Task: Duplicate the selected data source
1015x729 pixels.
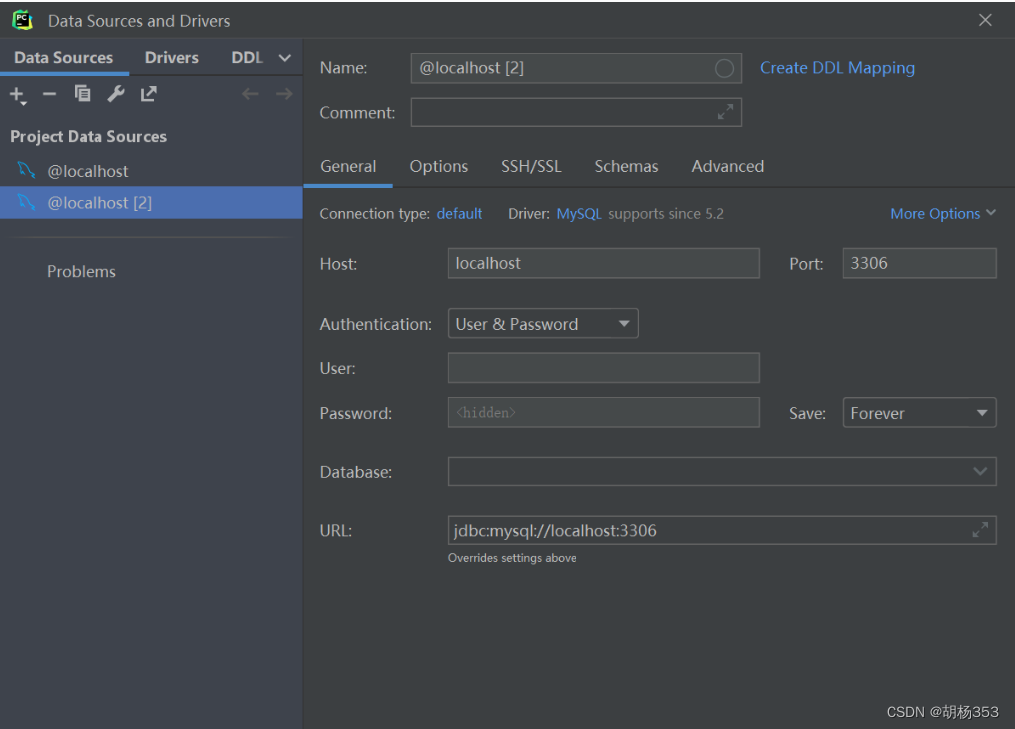Action: coord(82,94)
